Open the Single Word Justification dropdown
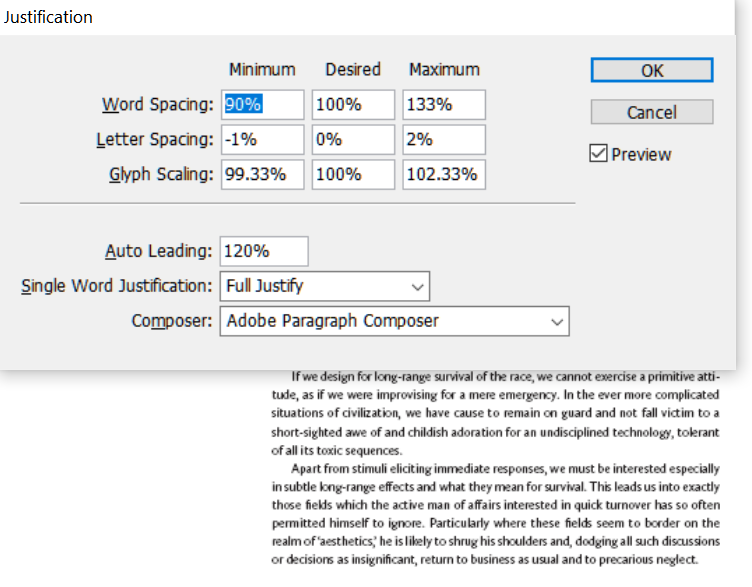This screenshot has height=587, width=752. [x=325, y=286]
